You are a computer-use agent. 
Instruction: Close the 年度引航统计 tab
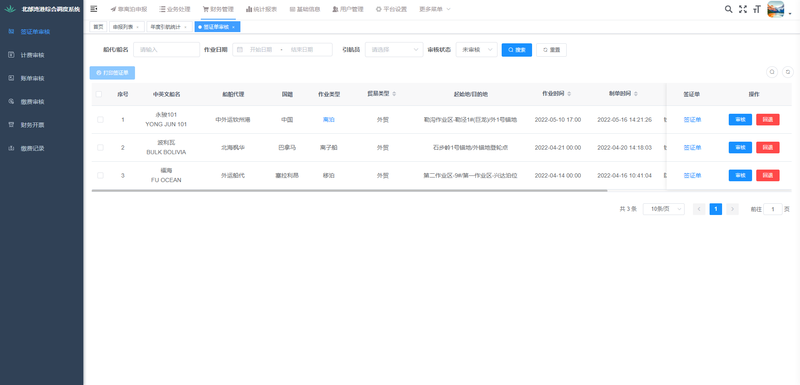pyautogui.click(x=185, y=27)
